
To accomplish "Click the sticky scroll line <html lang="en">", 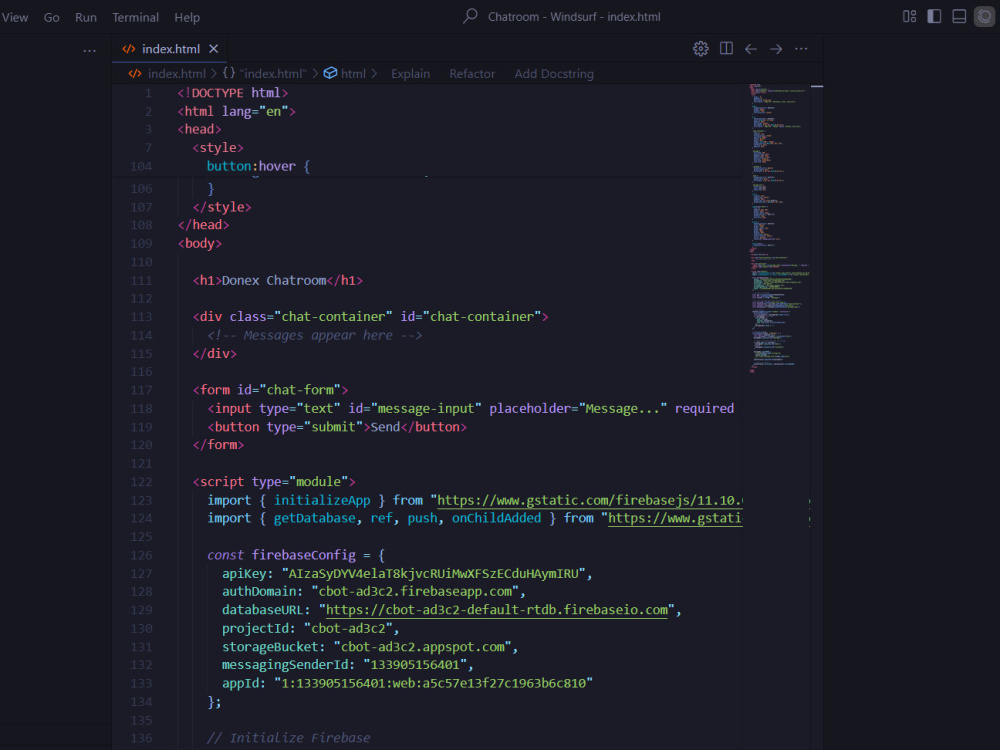I will tap(237, 112).
